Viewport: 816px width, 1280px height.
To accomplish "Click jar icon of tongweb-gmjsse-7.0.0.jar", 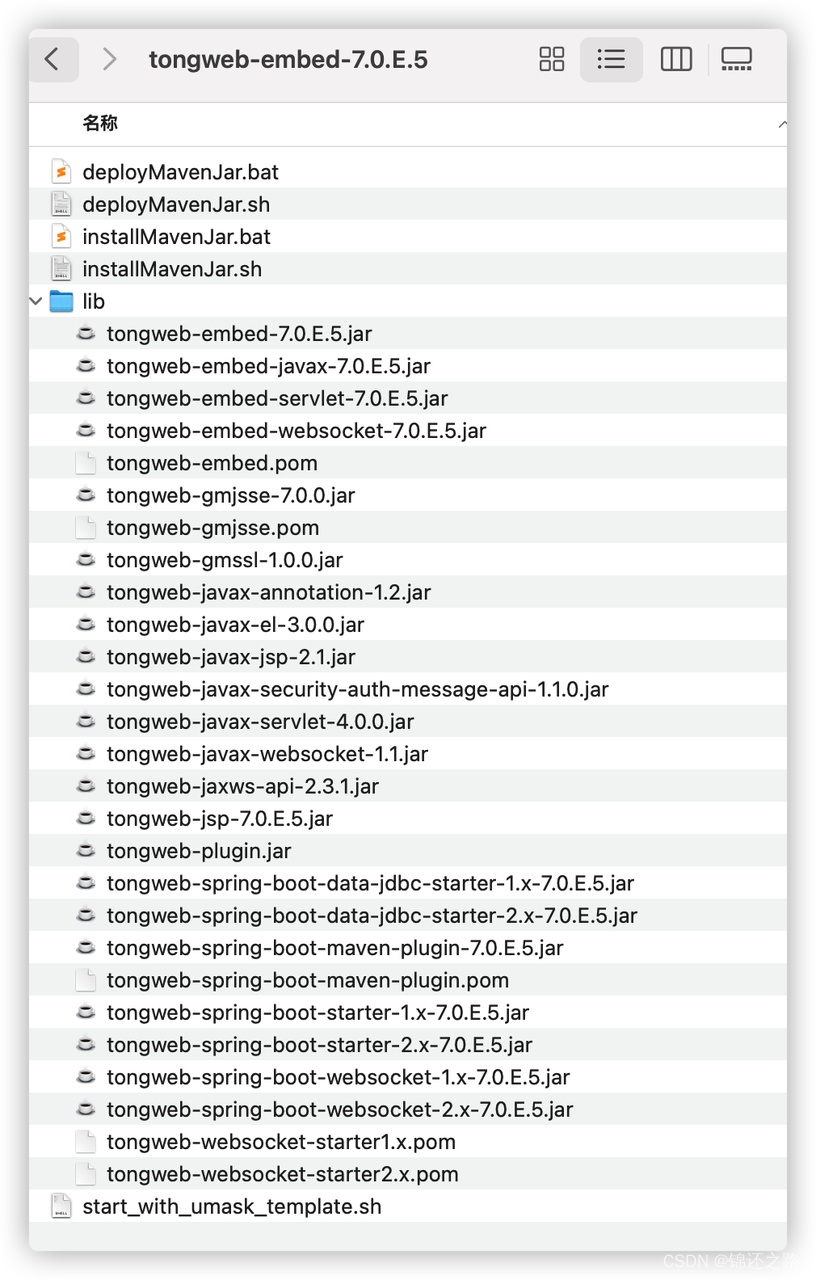I will click(86, 495).
